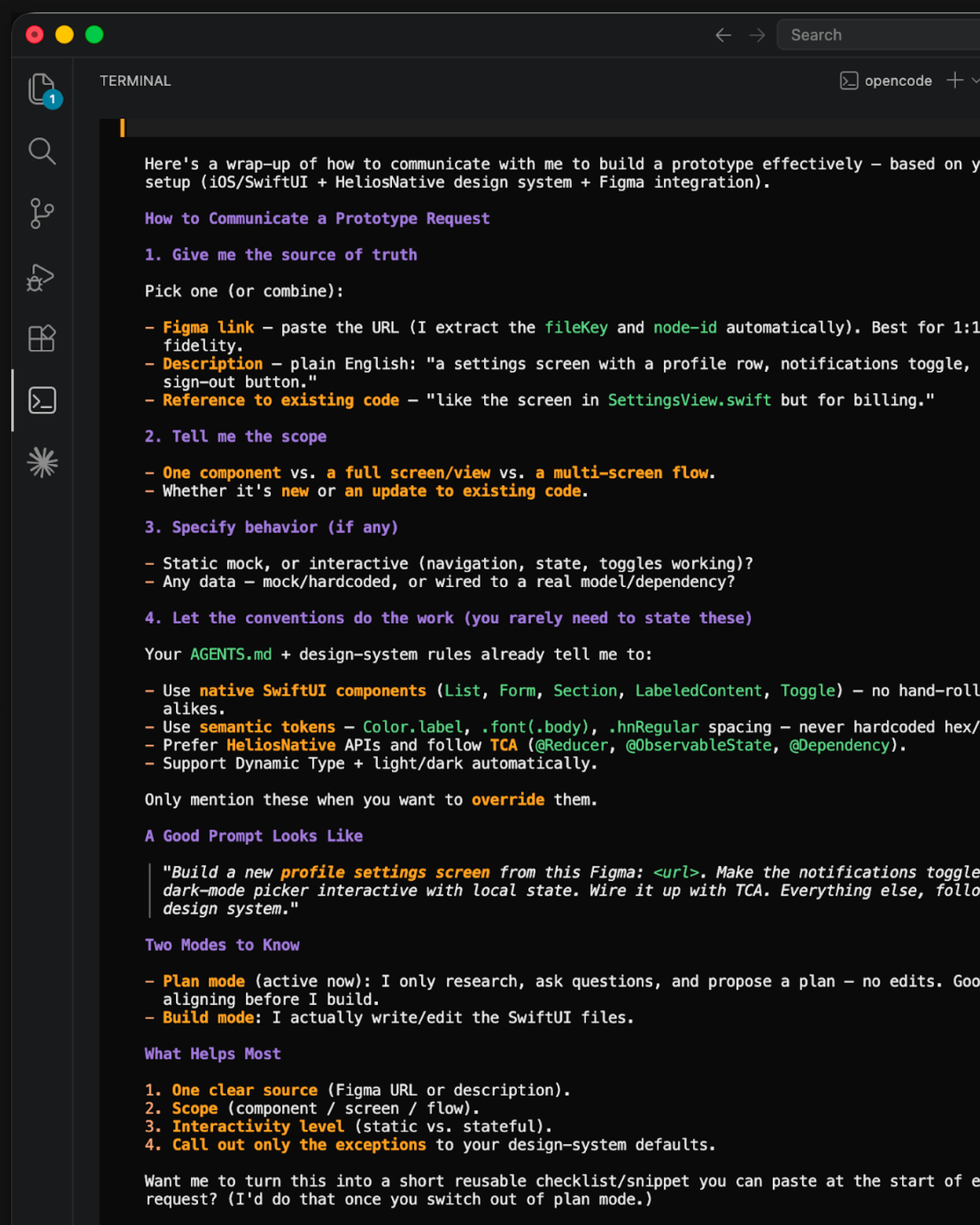The image size is (980, 1225).
Task: Click the orange "Figma link" label
Action: pos(209,328)
